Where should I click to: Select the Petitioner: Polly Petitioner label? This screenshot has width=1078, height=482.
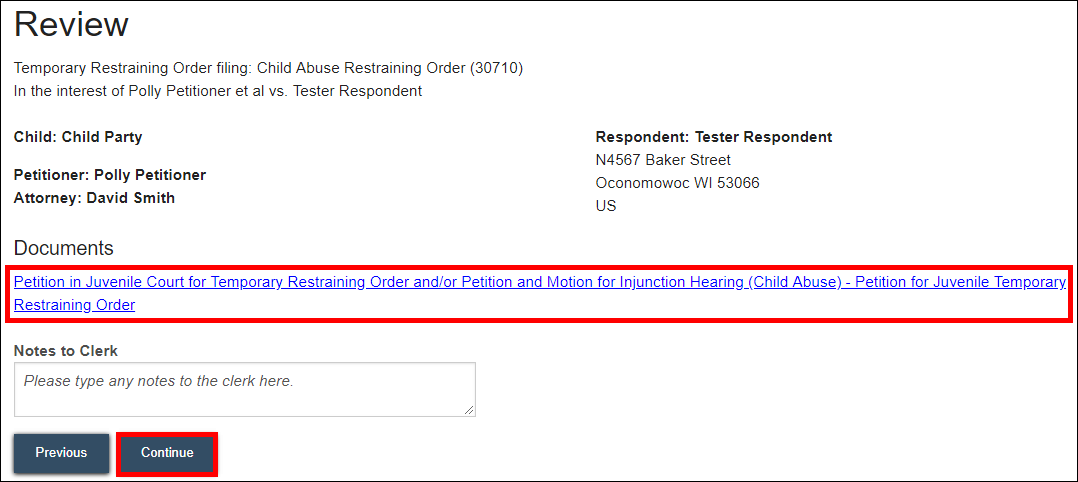click(x=110, y=175)
